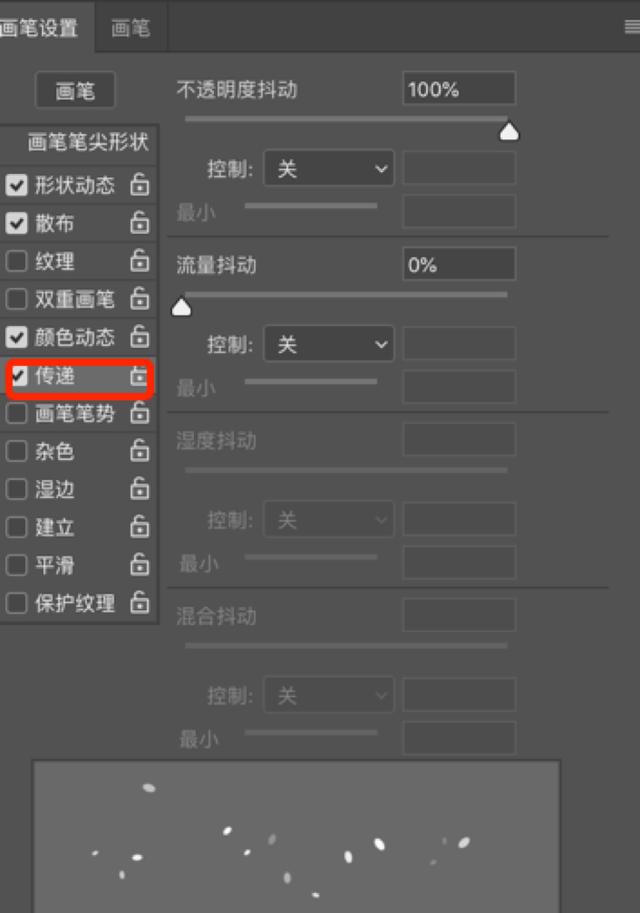Select 画笔笔尖形状 option

click(x=87, y=141)
